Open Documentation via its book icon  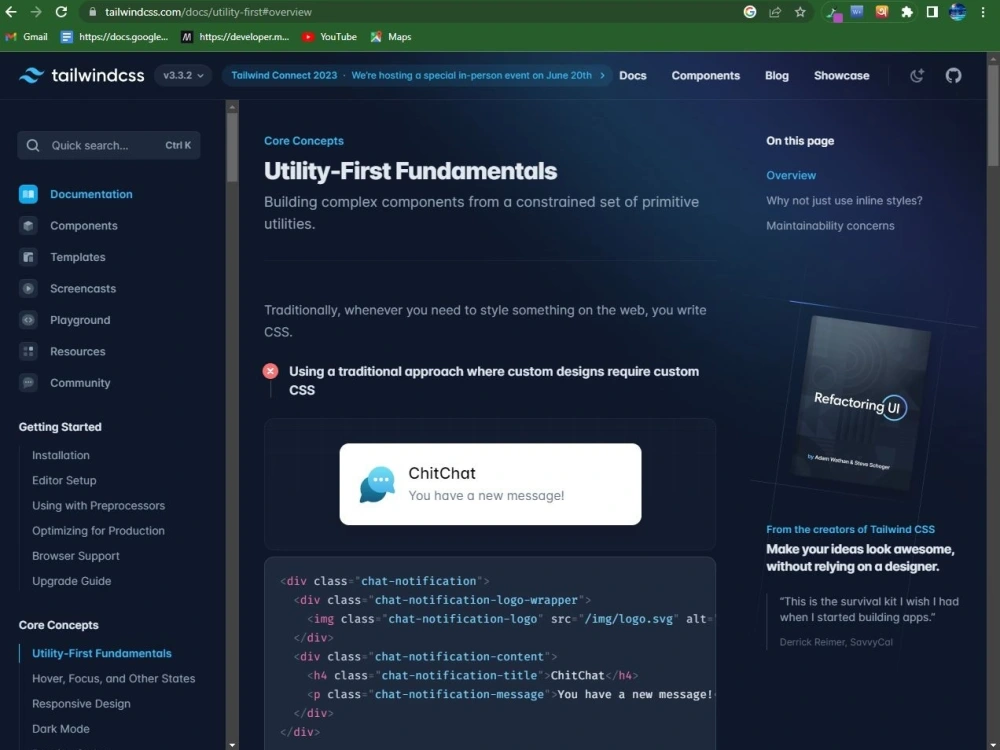tap(30, 194)
